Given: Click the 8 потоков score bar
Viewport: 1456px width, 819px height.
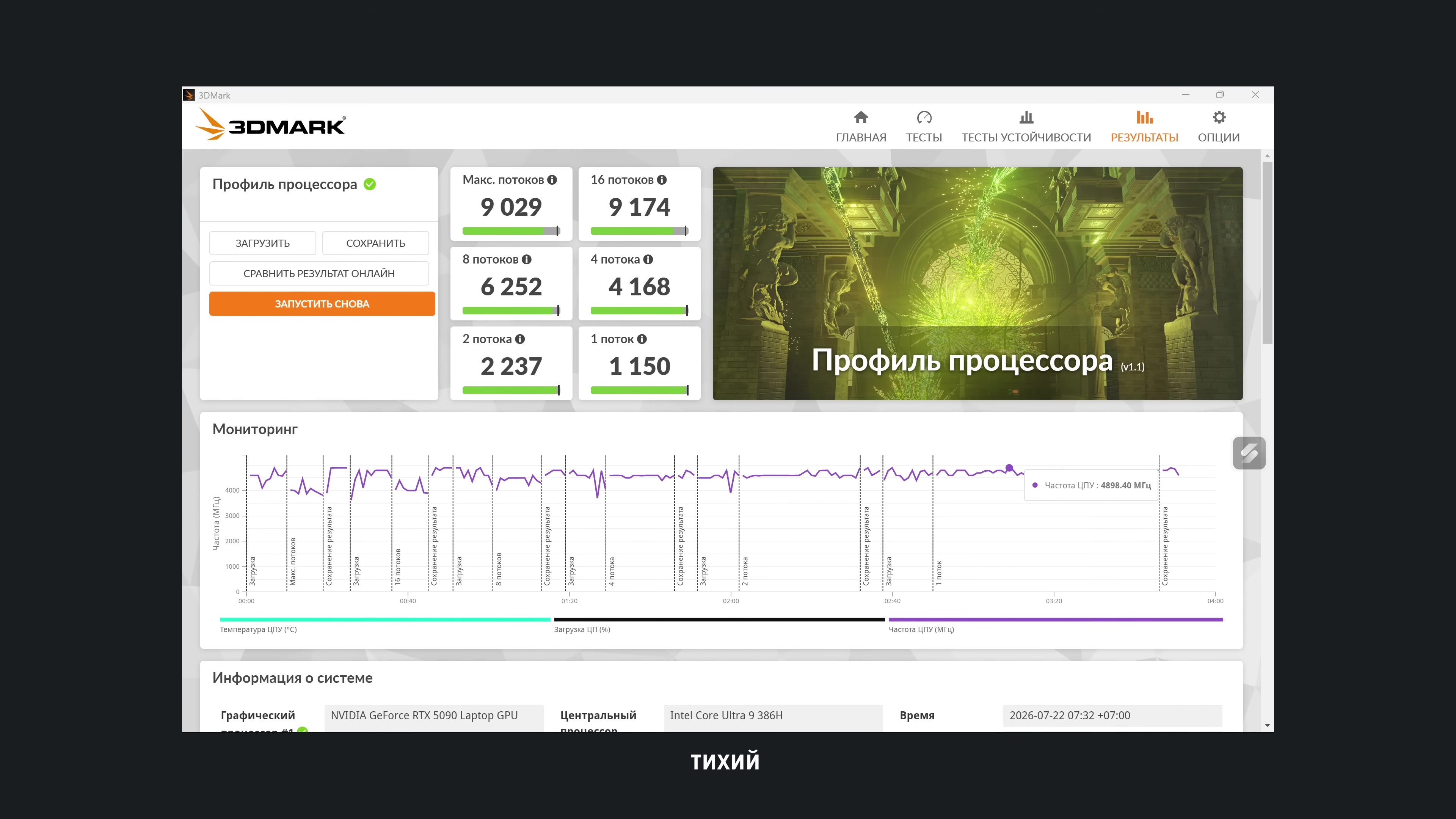Looking at the screenshot, I should click(x=511, y=310).
